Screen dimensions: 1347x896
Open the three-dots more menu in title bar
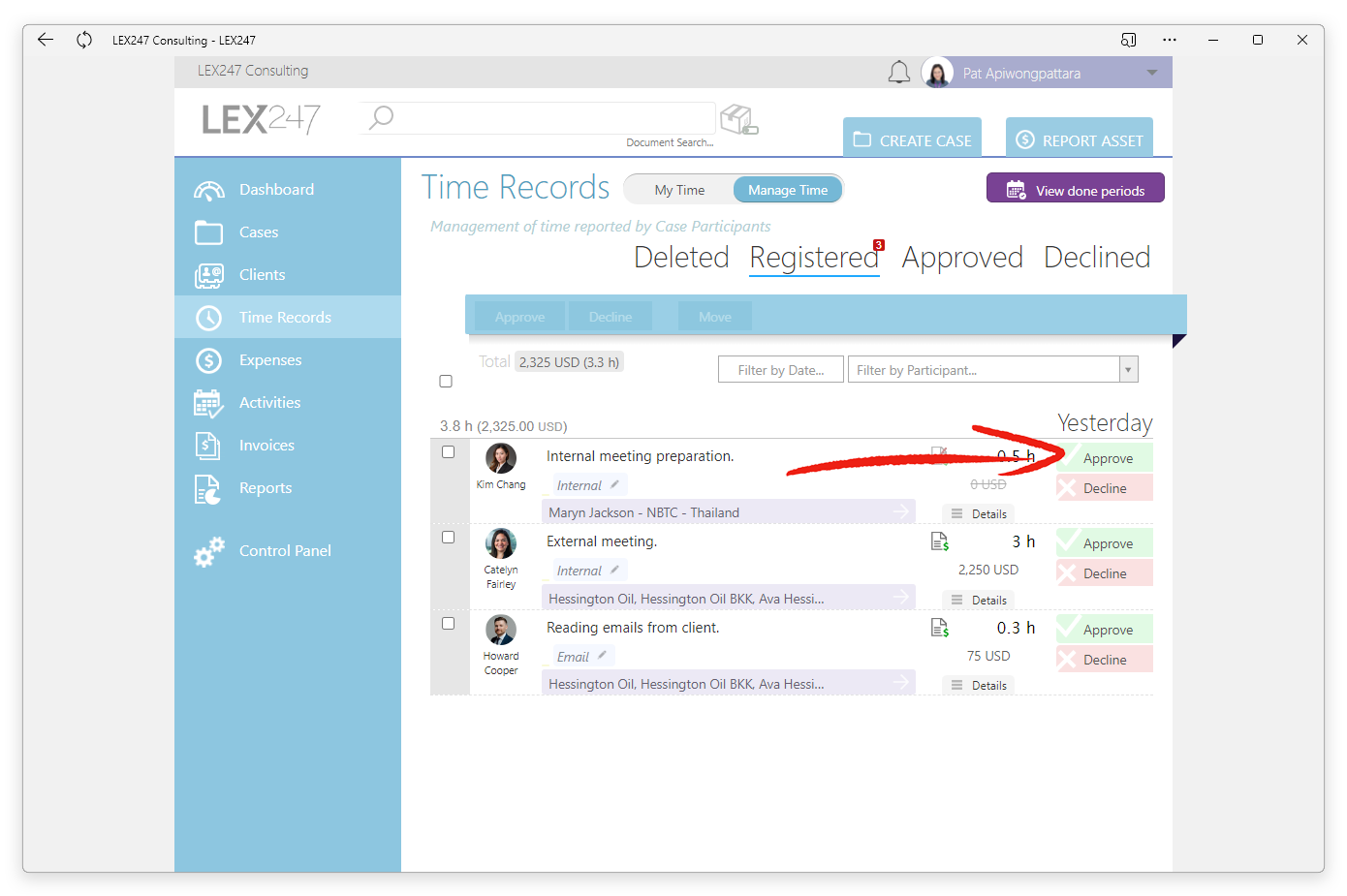point(1170,40)
